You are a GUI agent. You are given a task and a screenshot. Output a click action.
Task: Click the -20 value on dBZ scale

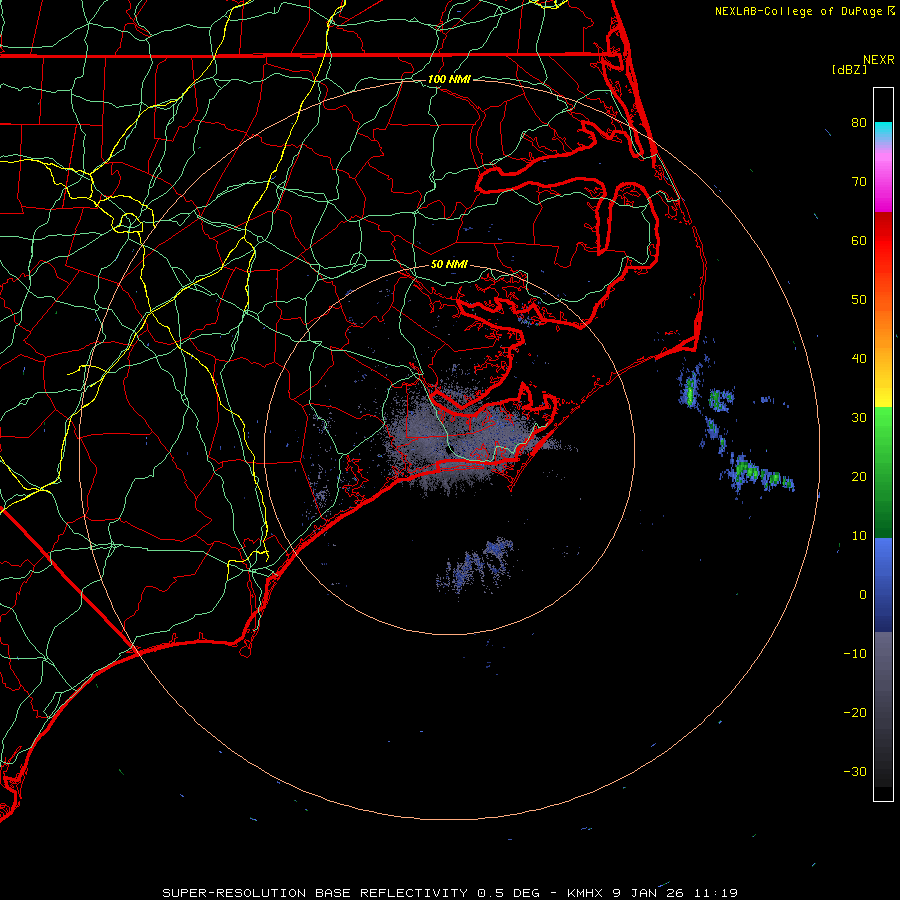pos(855,713)
